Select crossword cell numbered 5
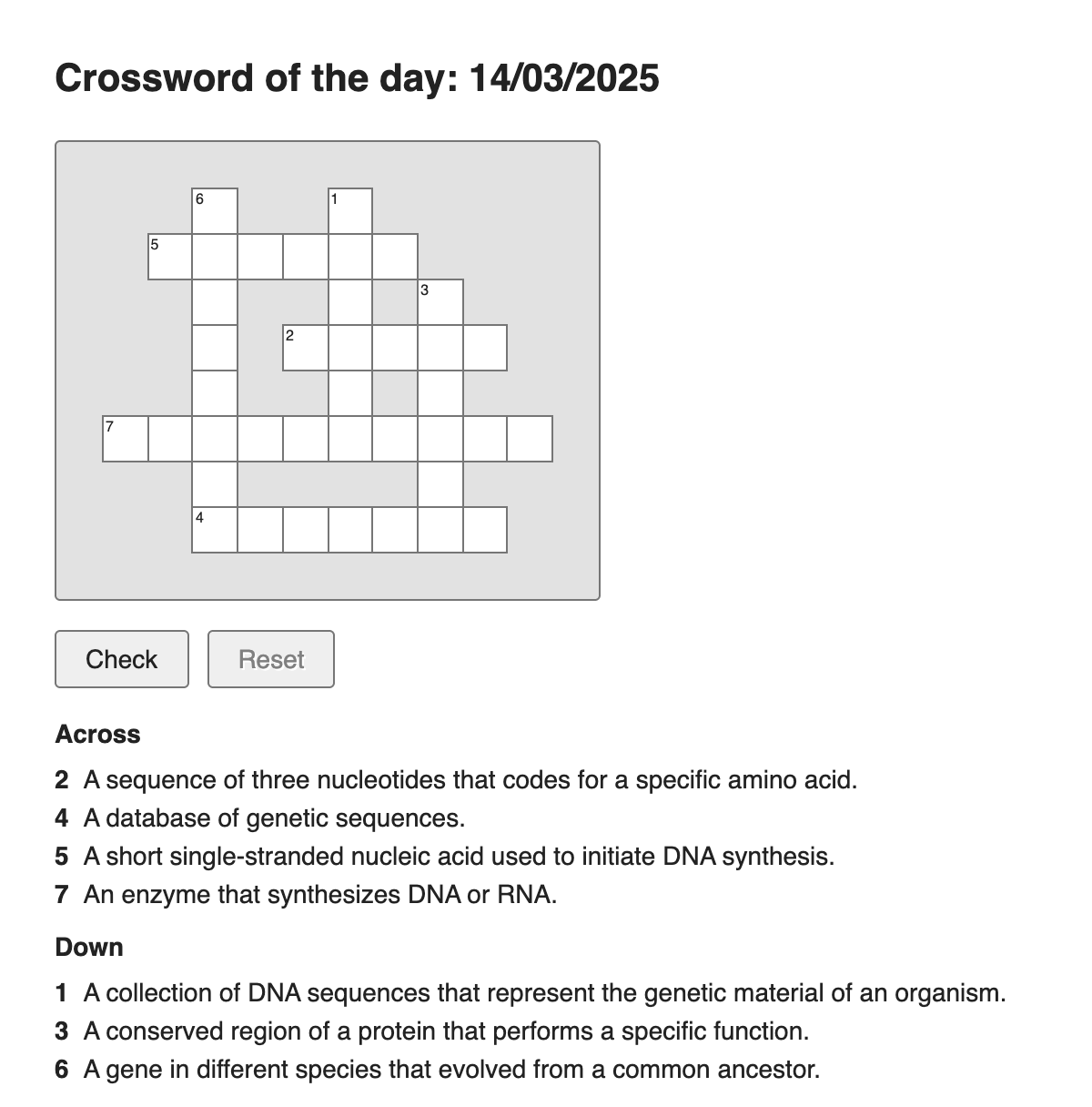1092x1107 pixels. (x=170, y=257)
